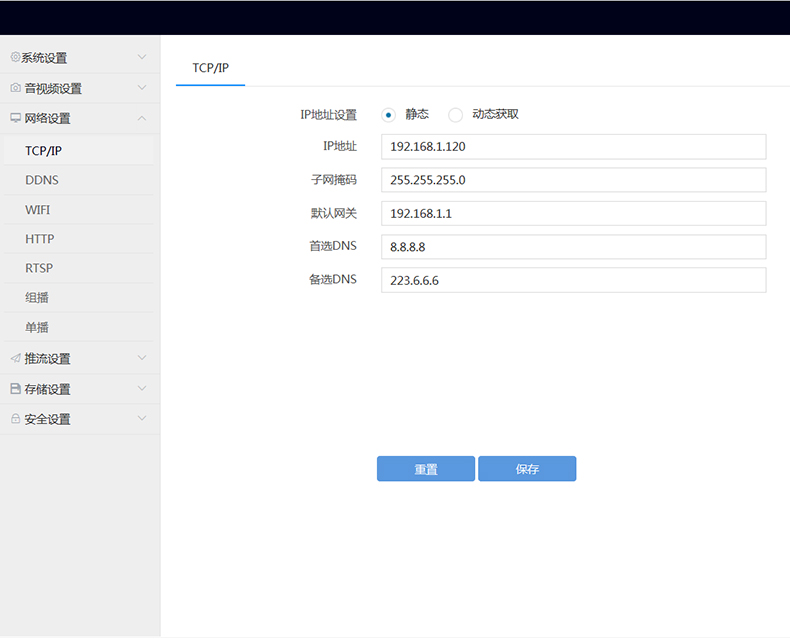Open the HTTP sidebar item
790x639 pixels.
click(79, 239)
